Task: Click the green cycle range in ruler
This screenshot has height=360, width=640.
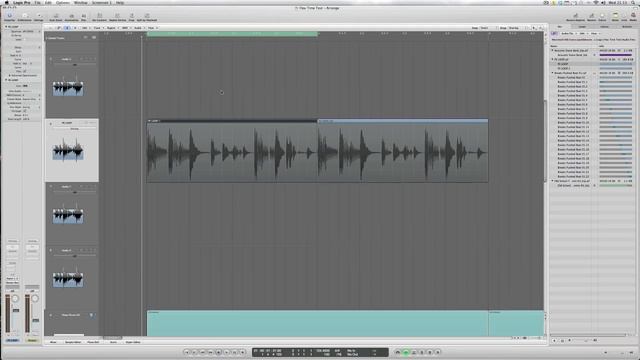Action: coord(232,34)
